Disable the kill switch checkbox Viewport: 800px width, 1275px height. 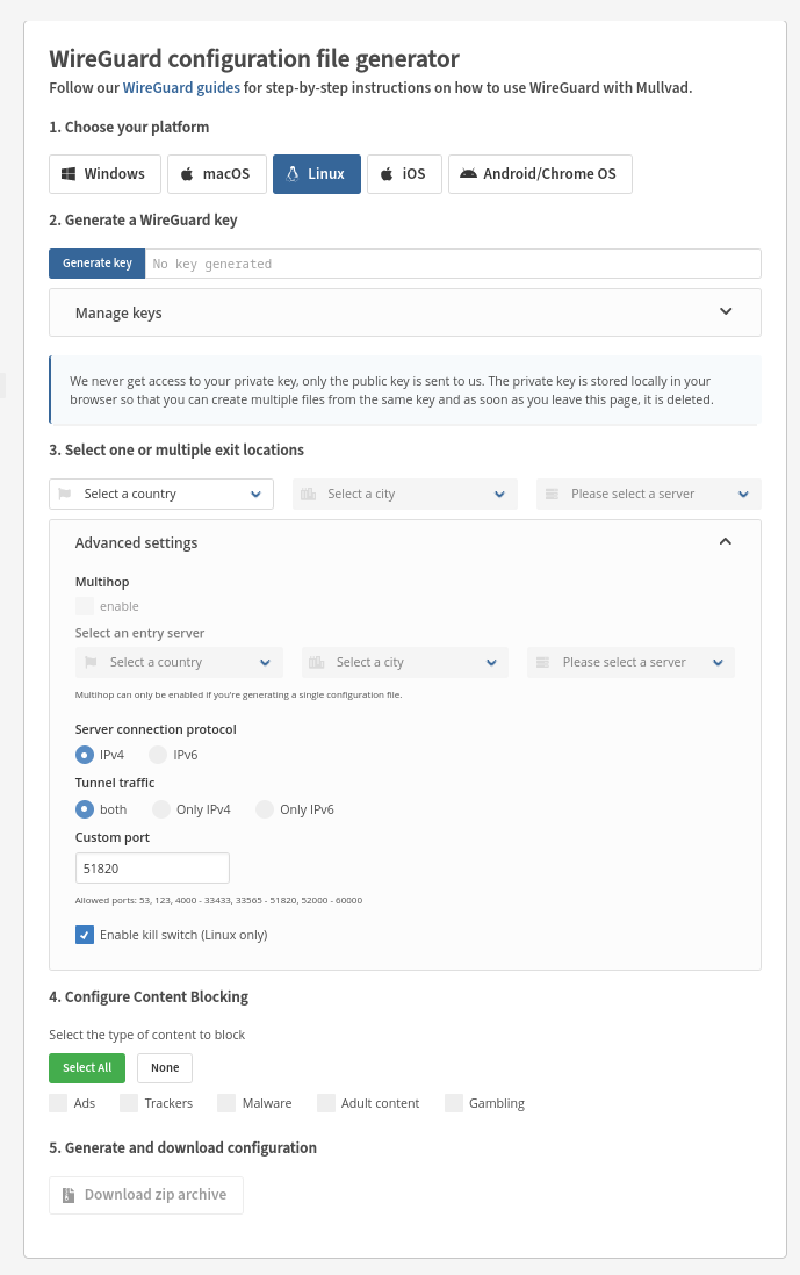click(x=84, y=934)
